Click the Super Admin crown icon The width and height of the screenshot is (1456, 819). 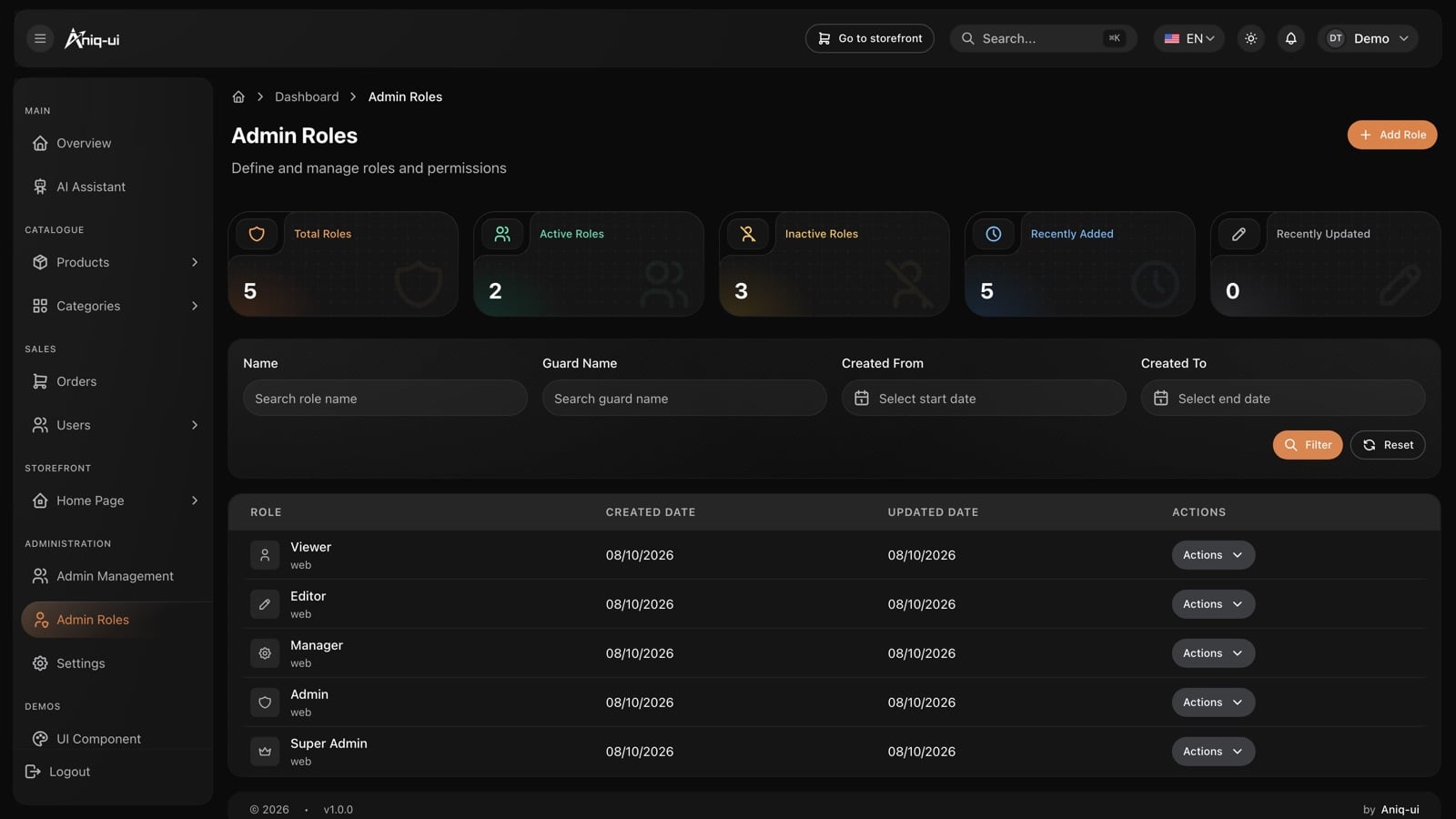click(265, 752)
